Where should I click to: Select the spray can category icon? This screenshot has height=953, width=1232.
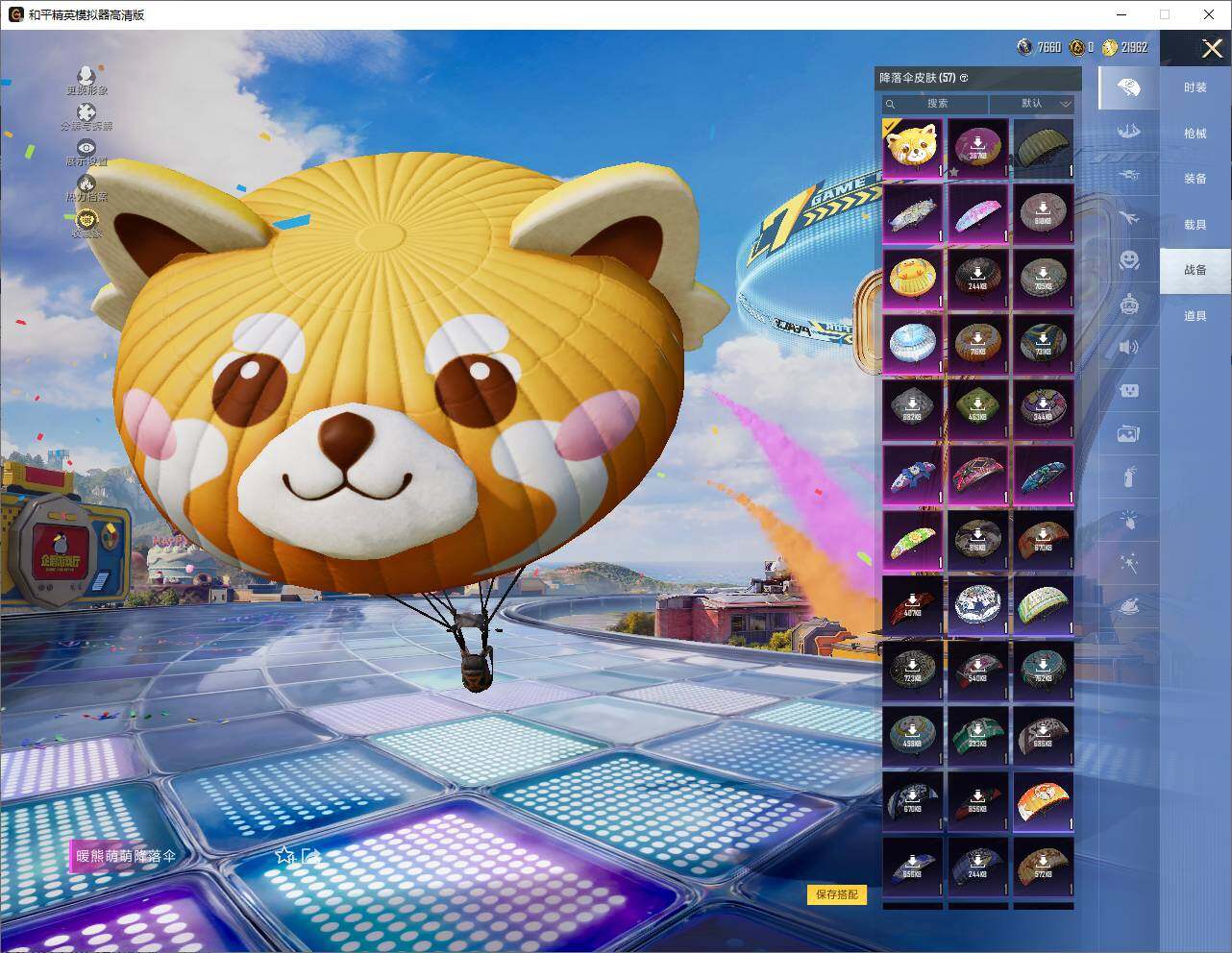click(1129, 476)
